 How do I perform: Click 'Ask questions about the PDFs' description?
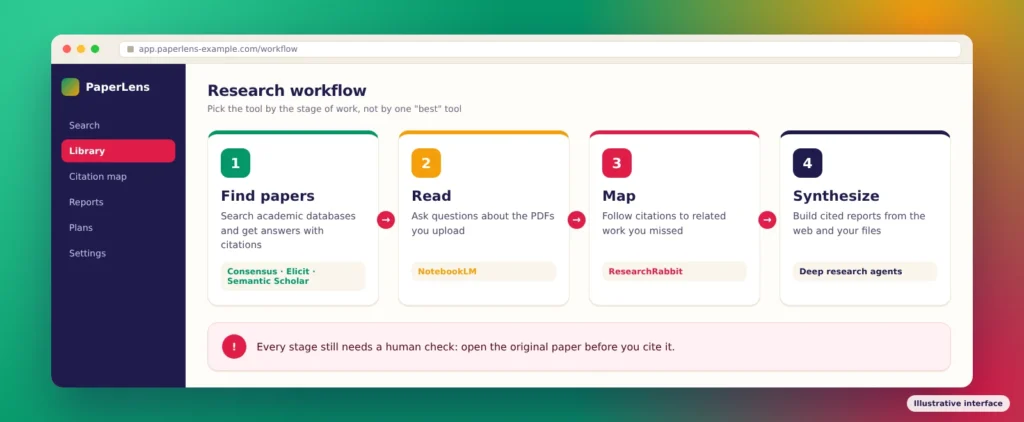click(x=483, y=223)
